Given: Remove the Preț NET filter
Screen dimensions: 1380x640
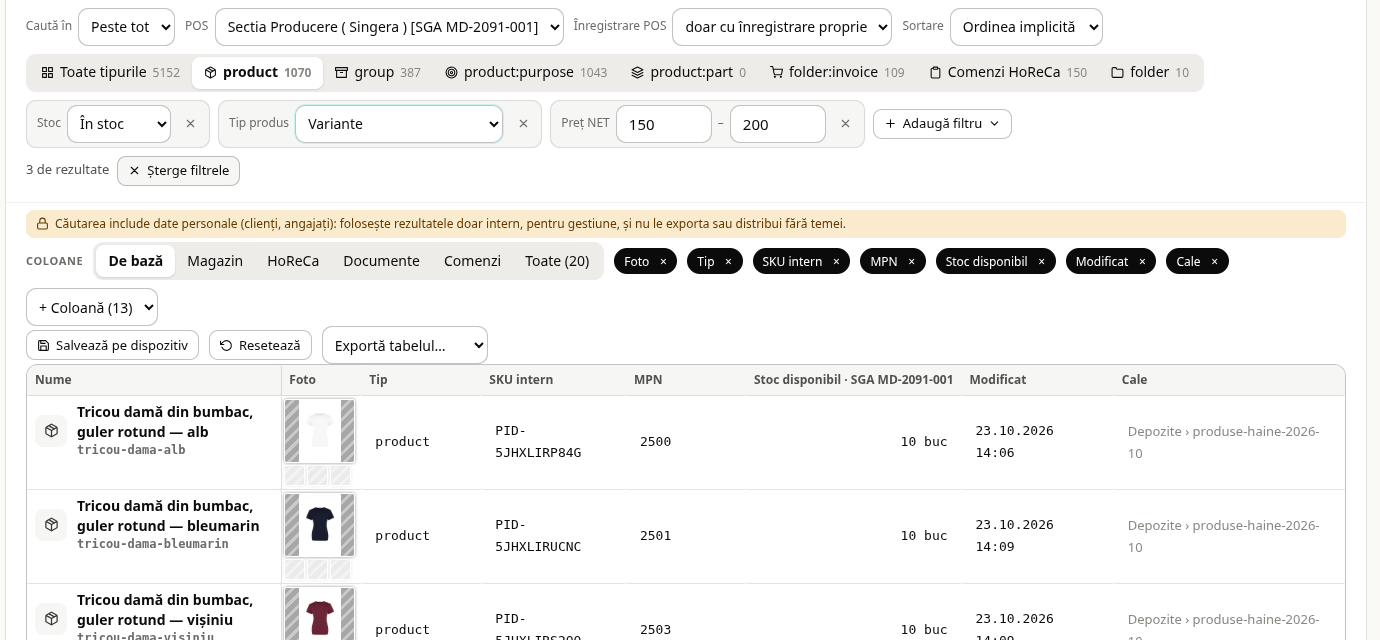Looking at the screenshot, I should pos(845,124).
